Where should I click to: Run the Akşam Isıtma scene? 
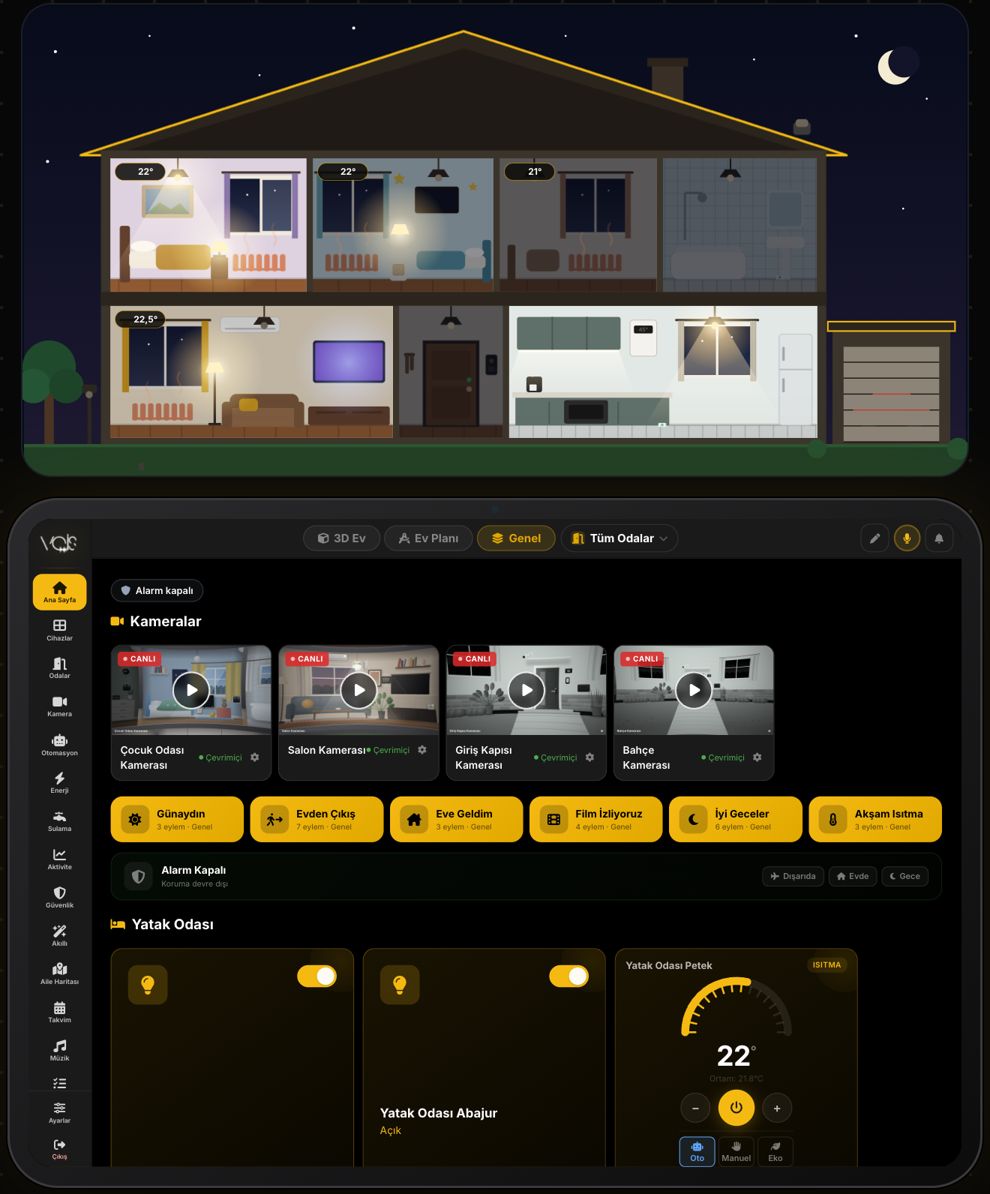[875, 819]
